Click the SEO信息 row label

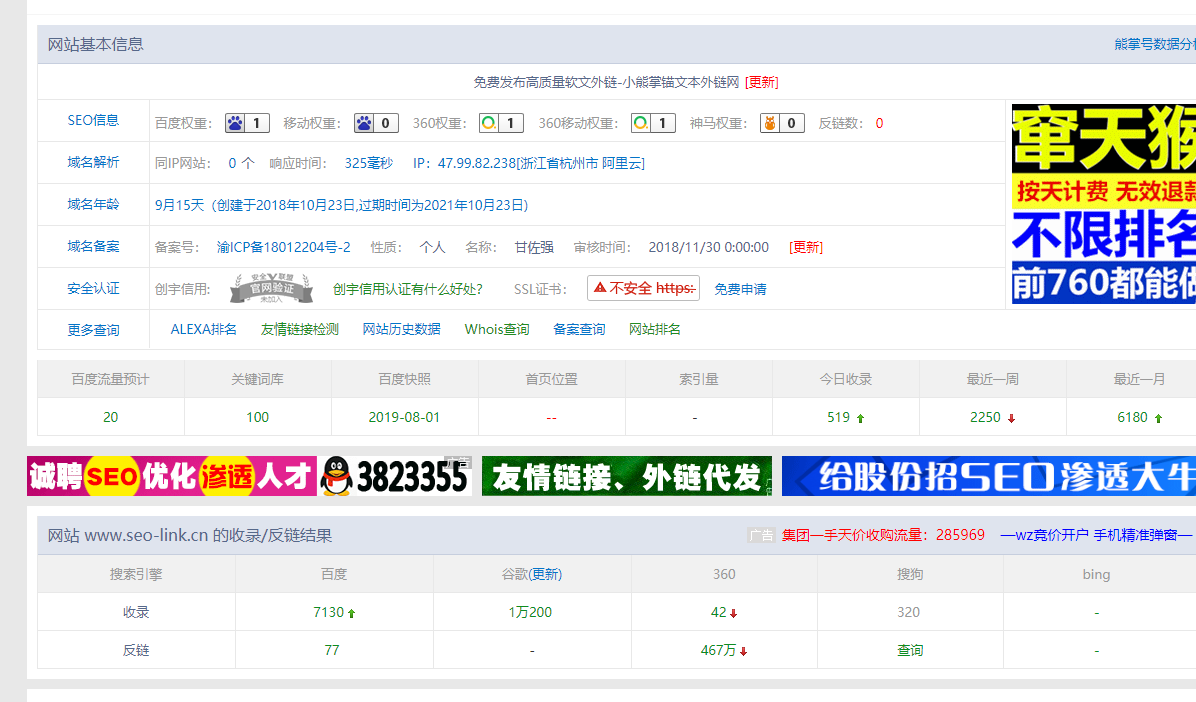(93, 121)
